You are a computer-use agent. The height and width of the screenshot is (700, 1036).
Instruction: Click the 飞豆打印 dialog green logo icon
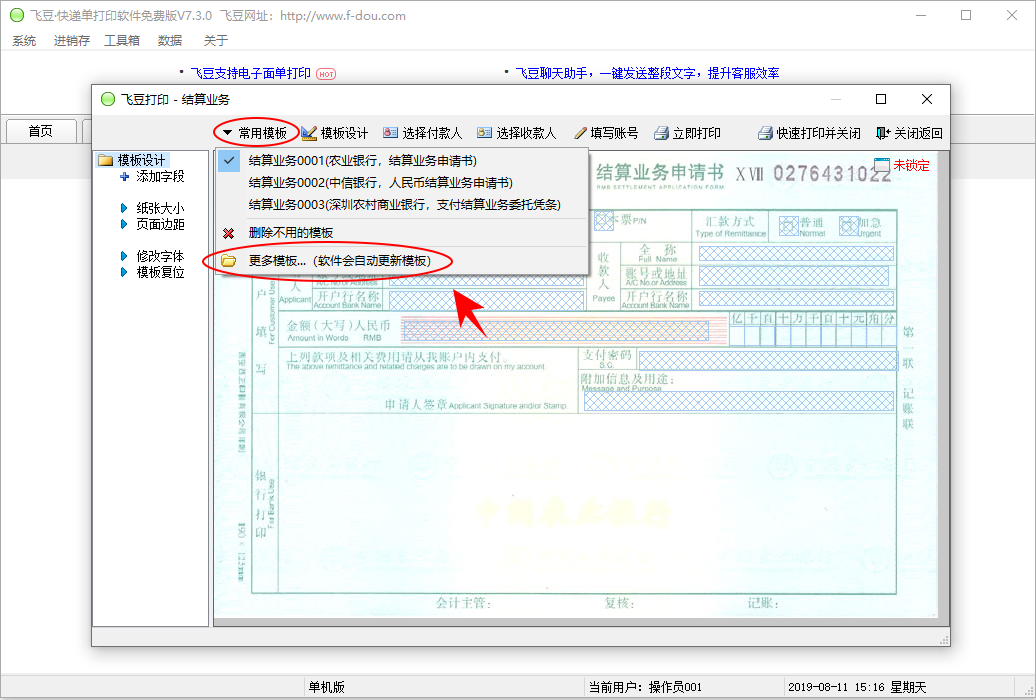pyautogui.click(x=108, y=99)
